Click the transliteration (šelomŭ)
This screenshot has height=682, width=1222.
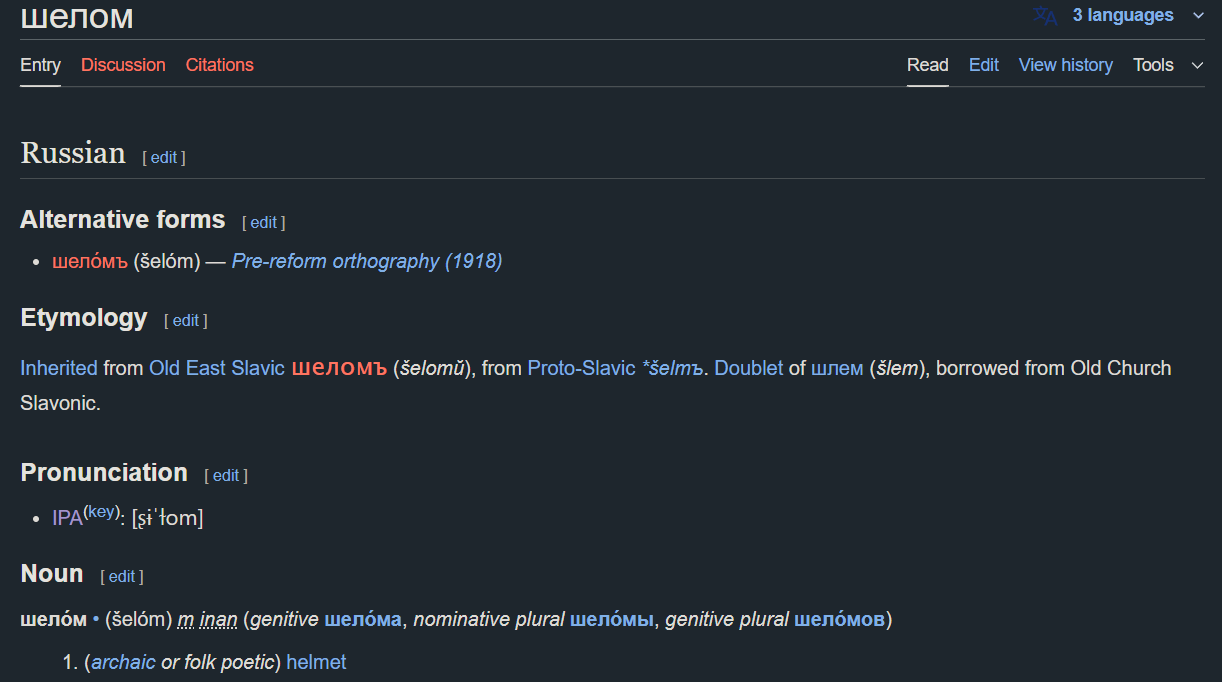coord(433,368)
